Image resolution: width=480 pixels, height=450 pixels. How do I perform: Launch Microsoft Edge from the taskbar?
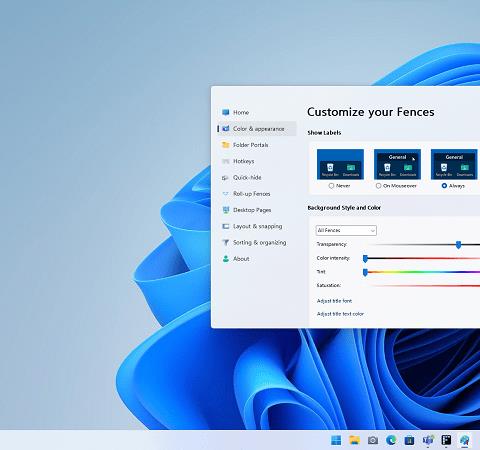tap(391, 440)
